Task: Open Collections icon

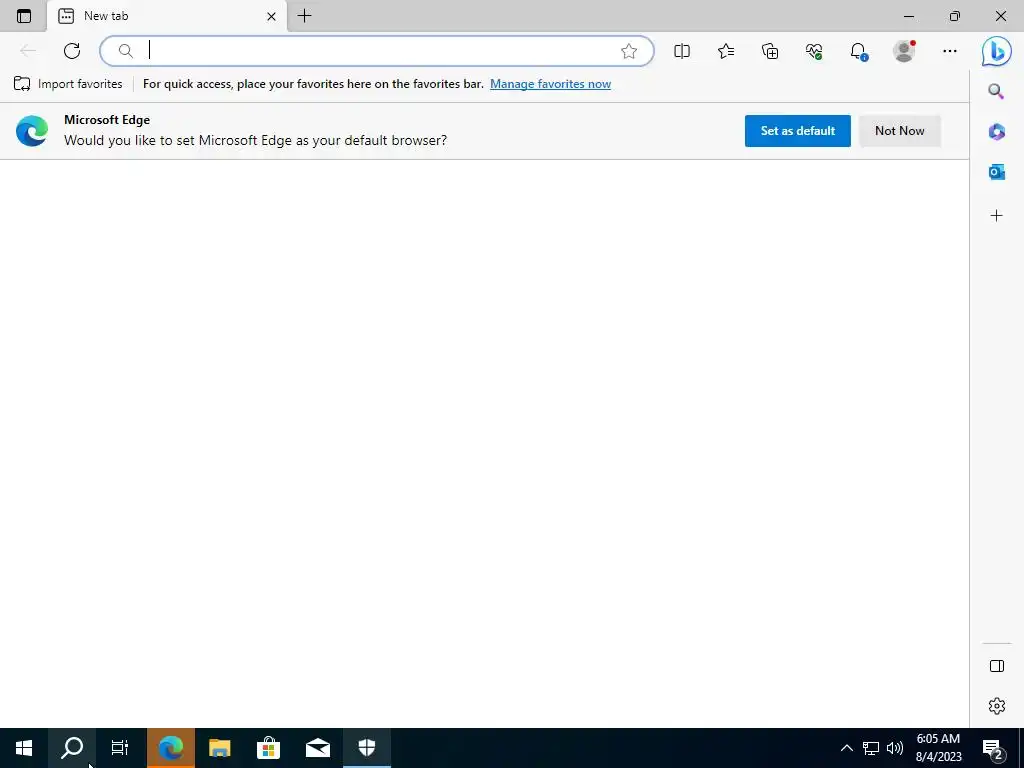Action: pos(770,51)
